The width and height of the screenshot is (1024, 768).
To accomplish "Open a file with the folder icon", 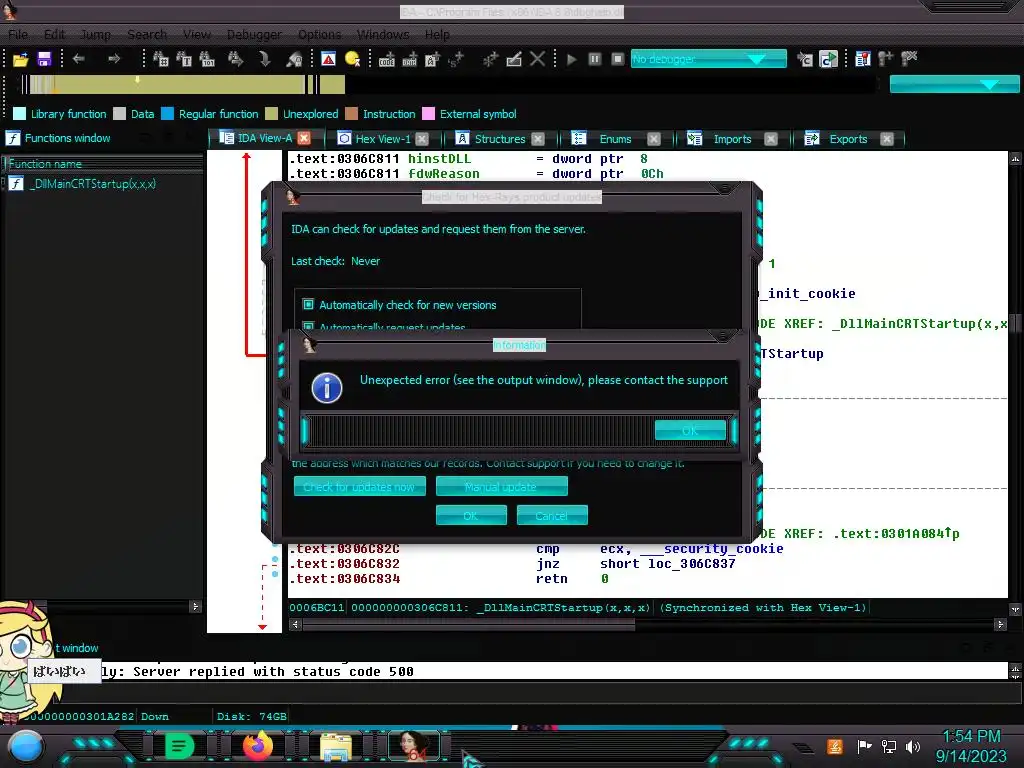I will tap(20, 59).
